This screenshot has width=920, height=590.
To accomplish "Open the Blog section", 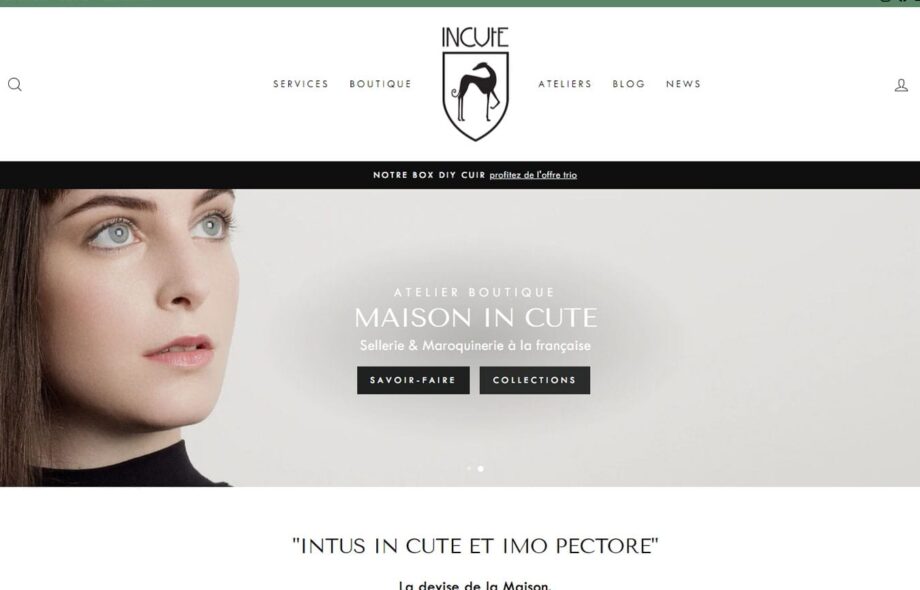I will (x=628, y=84).
